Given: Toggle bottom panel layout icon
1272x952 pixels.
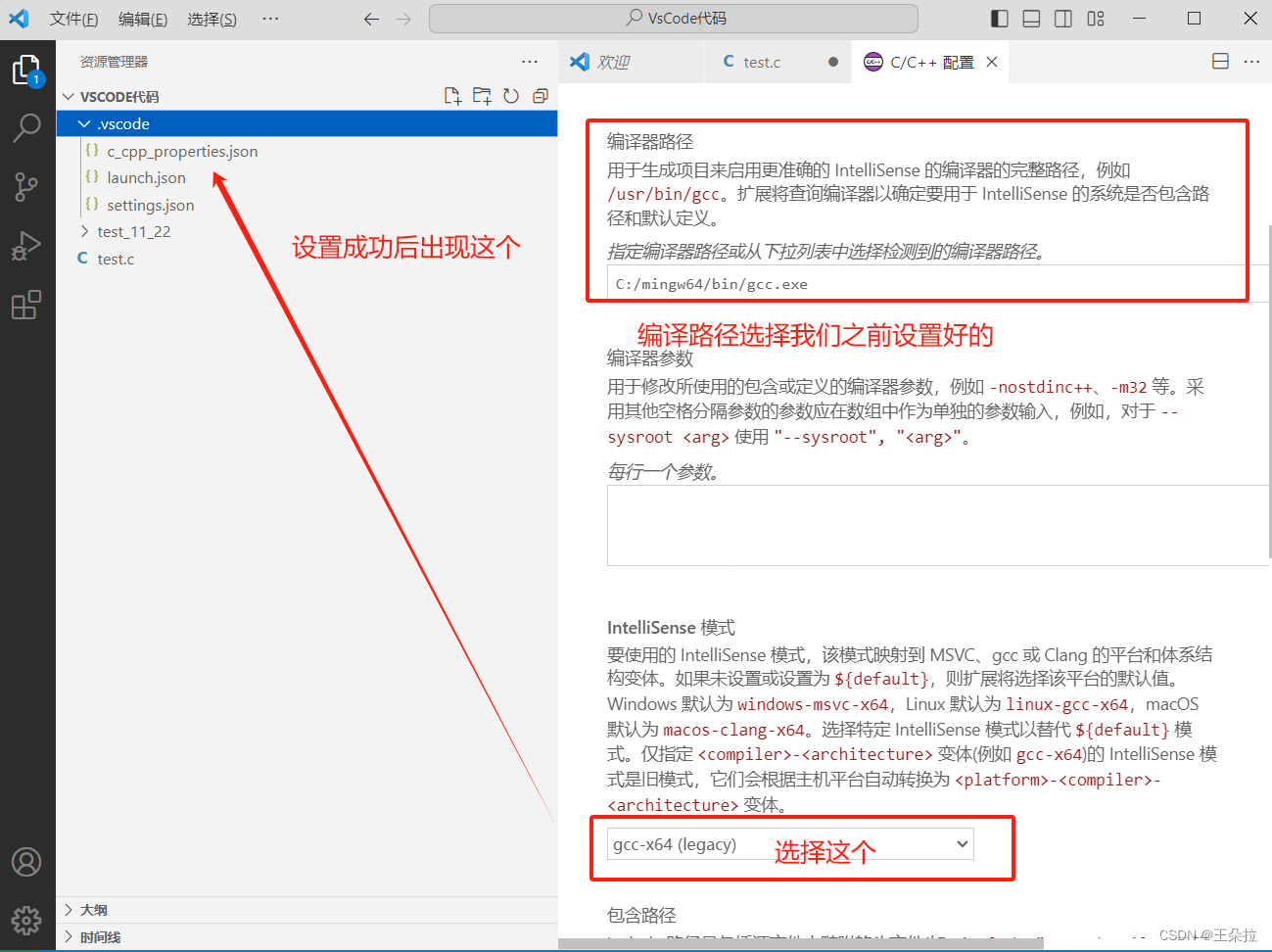Looking at the screenshot, I should click(x=1031, y=19).
